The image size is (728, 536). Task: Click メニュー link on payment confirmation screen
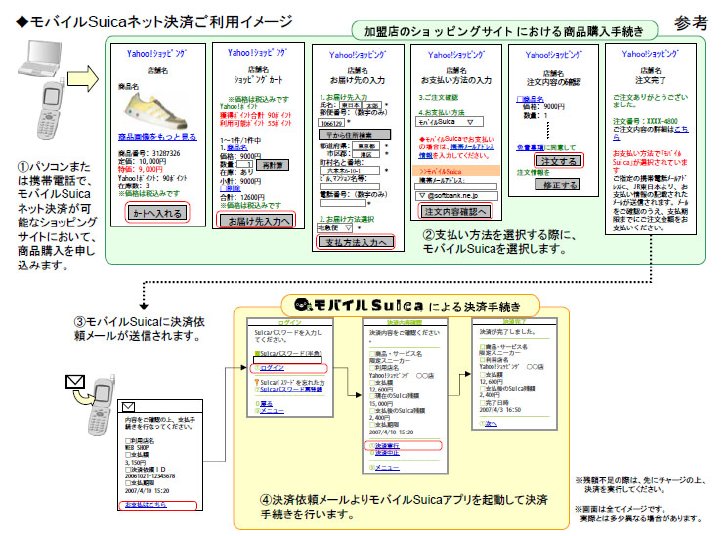(x=387, y=468)
